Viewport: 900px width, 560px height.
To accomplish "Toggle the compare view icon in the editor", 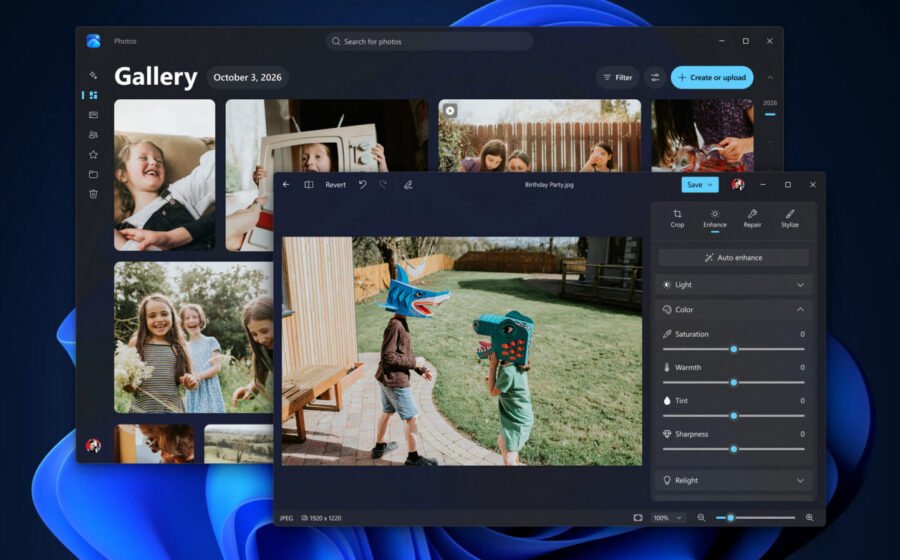I will 309,185.
